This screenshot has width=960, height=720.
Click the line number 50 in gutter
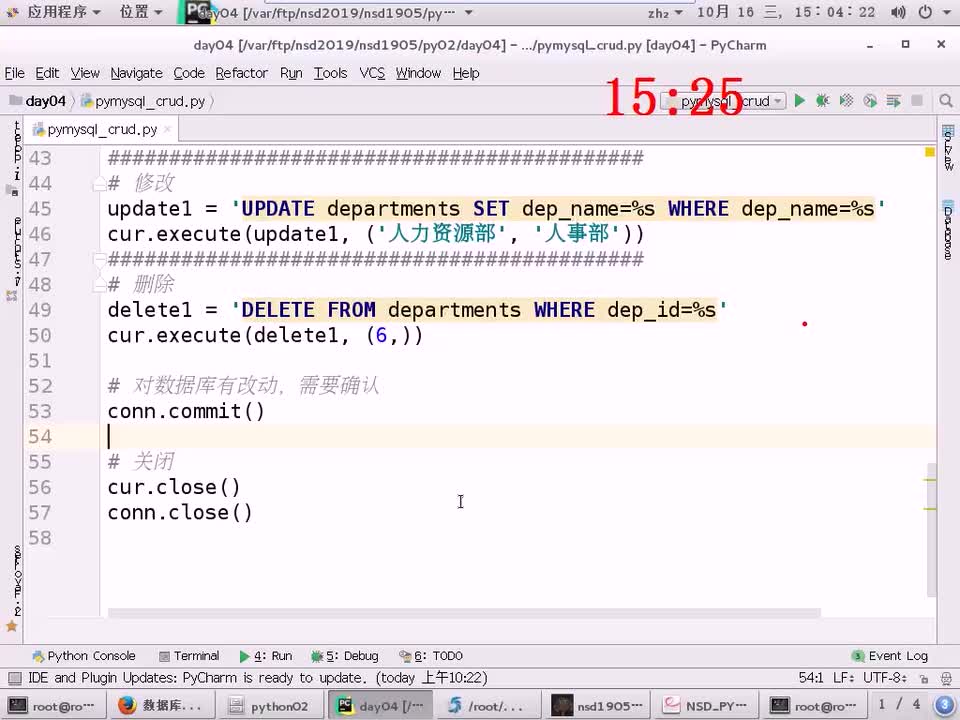(40, 336)
